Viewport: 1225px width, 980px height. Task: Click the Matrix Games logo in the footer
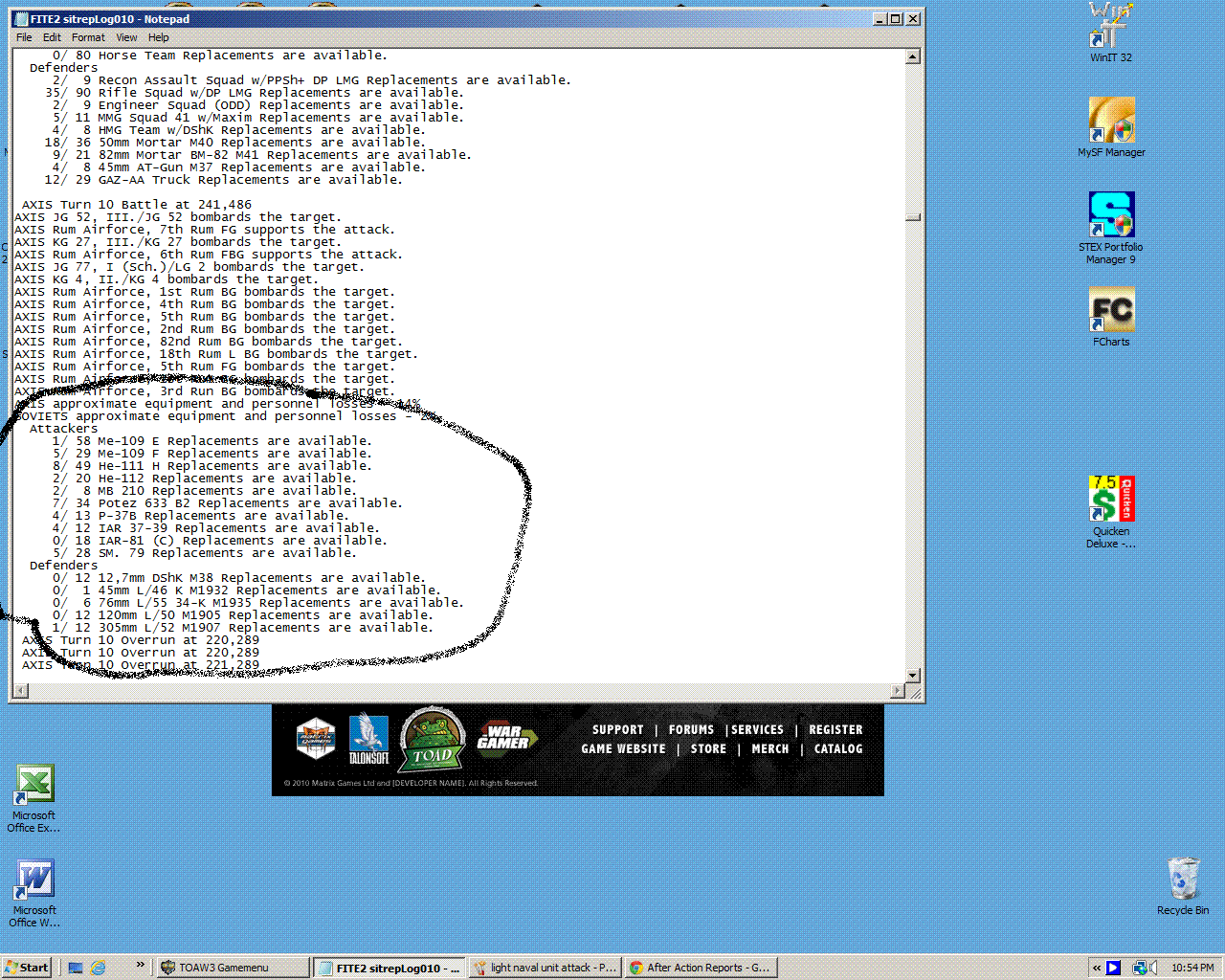316,738
